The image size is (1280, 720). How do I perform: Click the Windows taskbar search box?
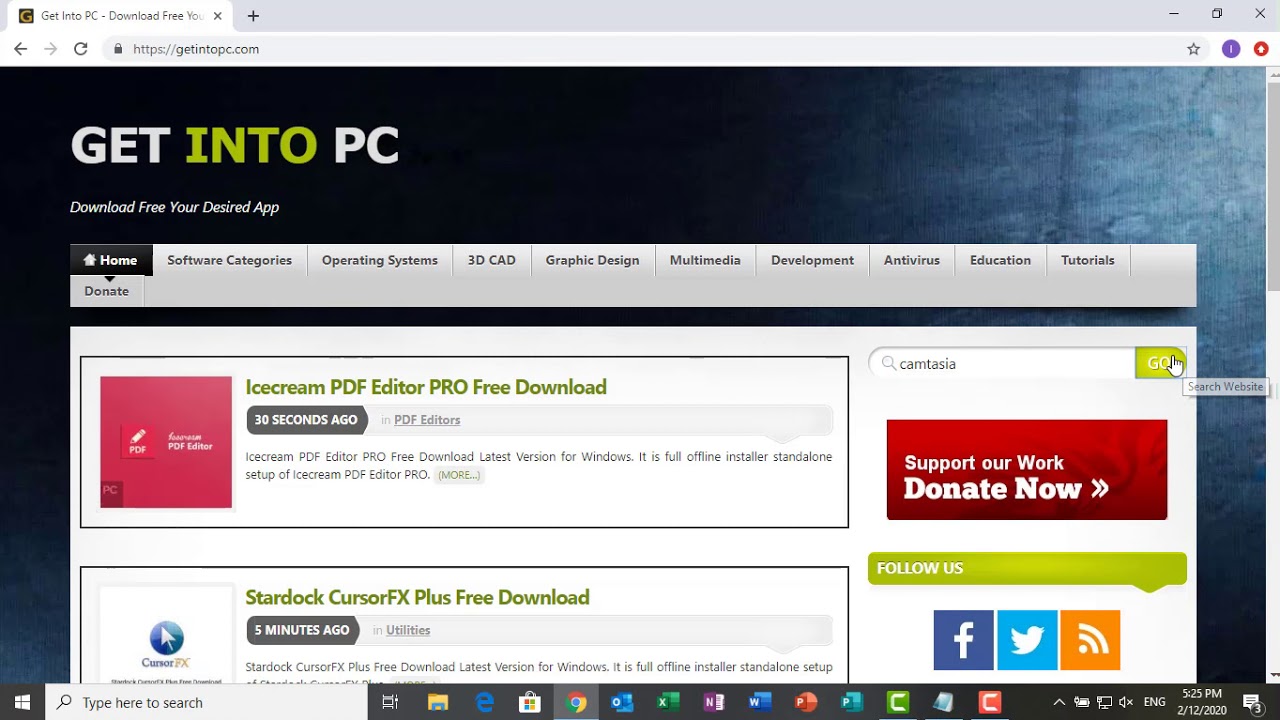[206, 702]
